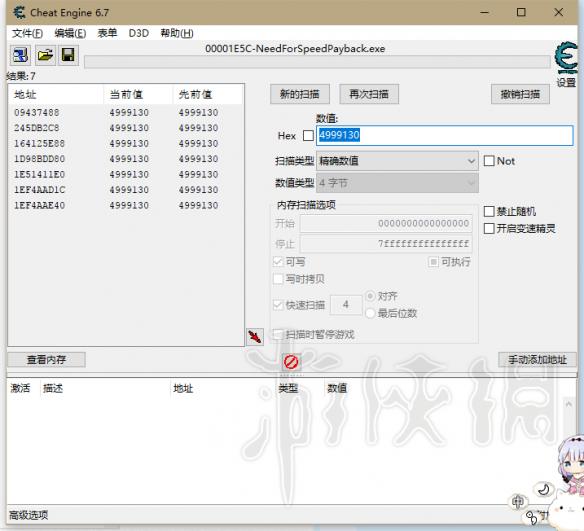This screenshot has width=584, height=531.
Task: Click the 先前值 column header
Action: 208,95
